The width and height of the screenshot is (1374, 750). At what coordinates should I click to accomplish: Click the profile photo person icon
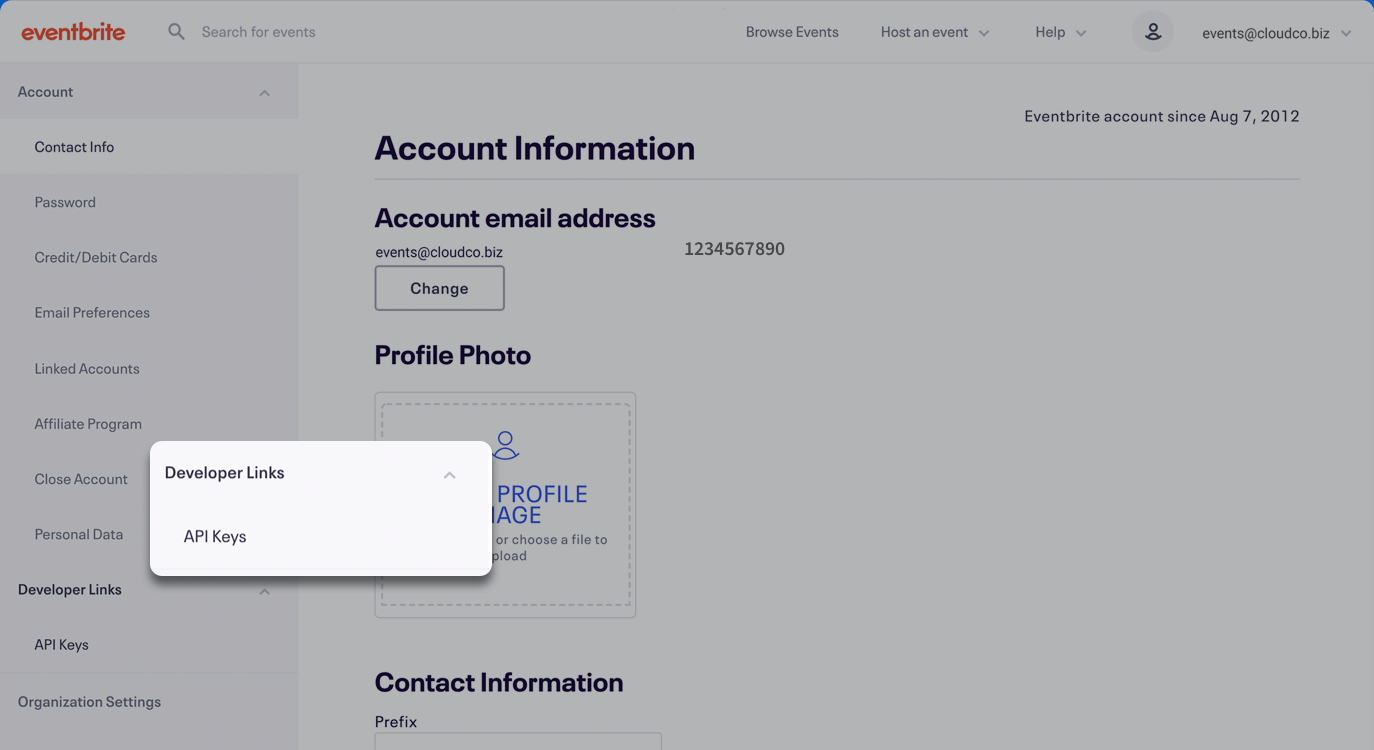click(506, 445)
